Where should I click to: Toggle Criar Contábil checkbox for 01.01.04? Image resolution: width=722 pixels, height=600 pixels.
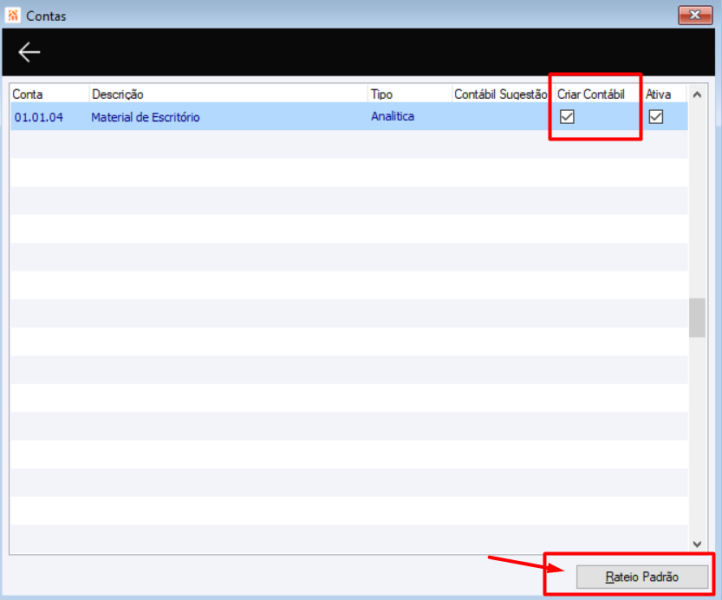pyautogui.click(x=567, y=117)
